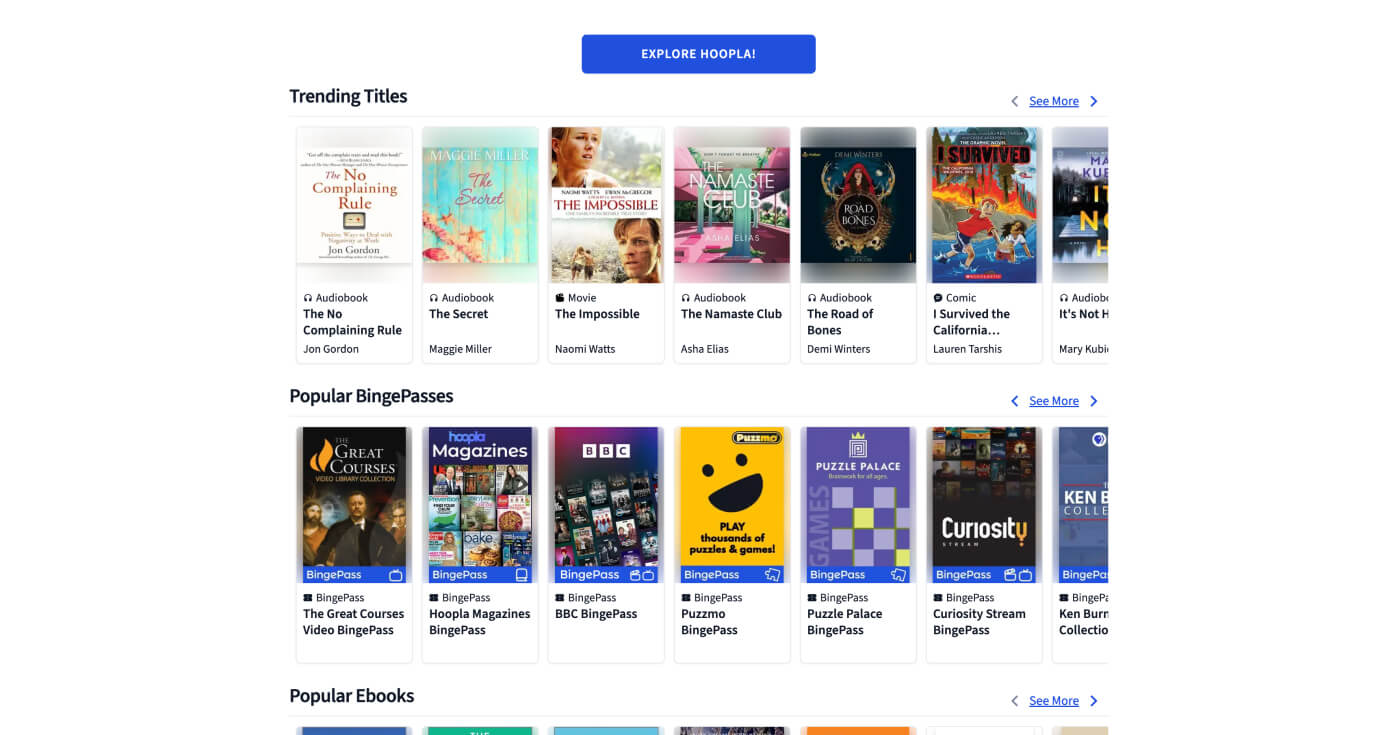Open The No Complaining Rule cover
The image size is (1400, 735).
(x=354, y=205)
